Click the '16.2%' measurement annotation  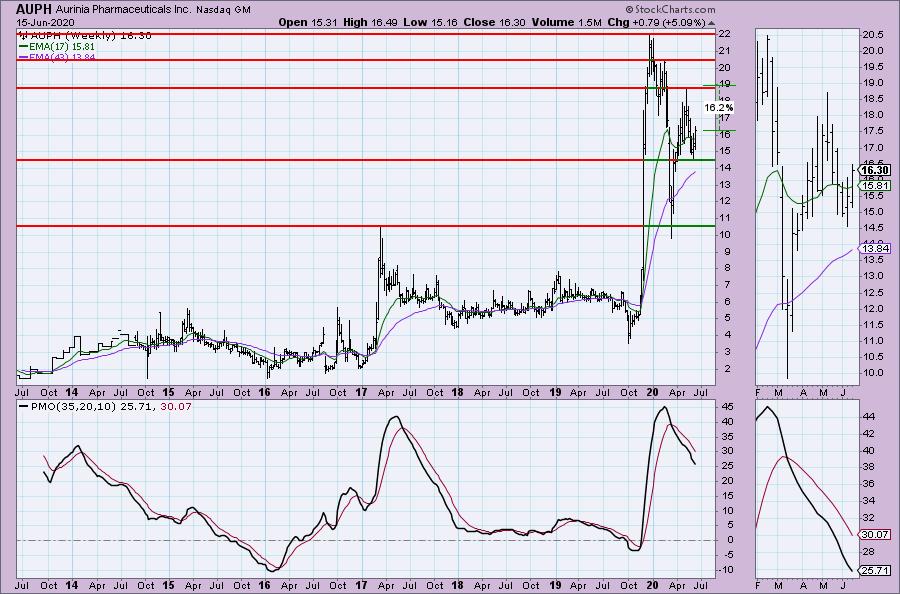tap(719, 107)
